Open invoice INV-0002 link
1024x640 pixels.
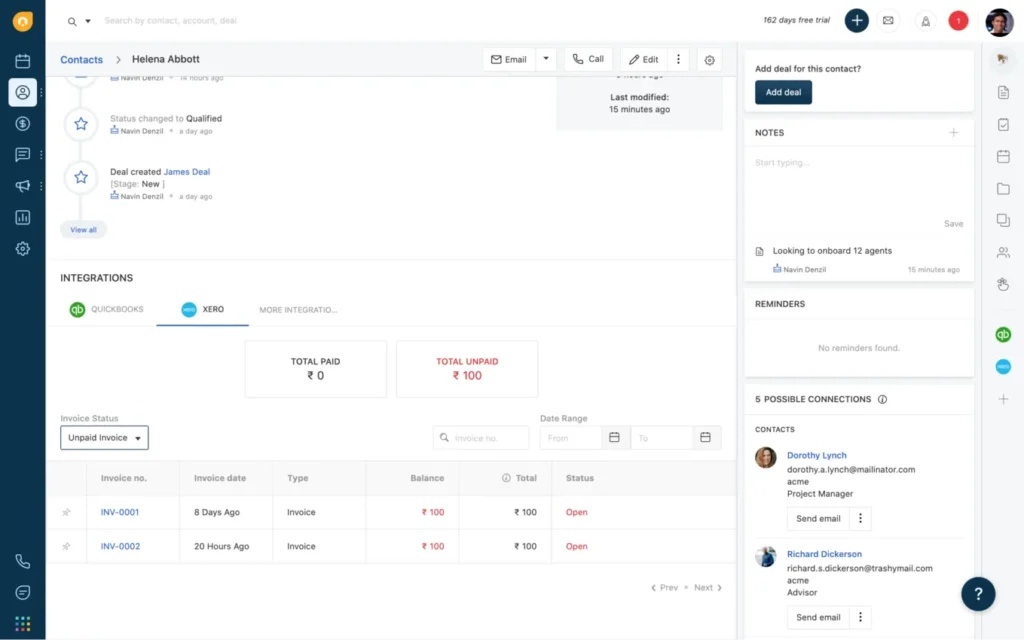[120, 546]
